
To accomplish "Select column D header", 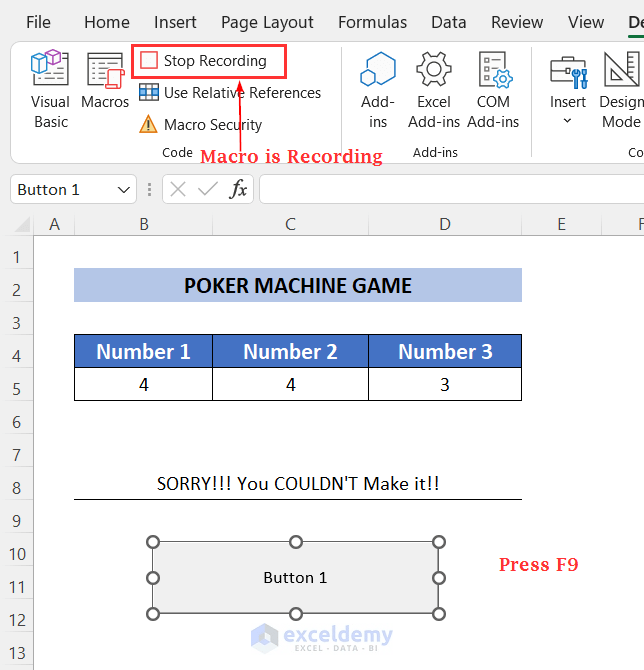I will (445, 224).
